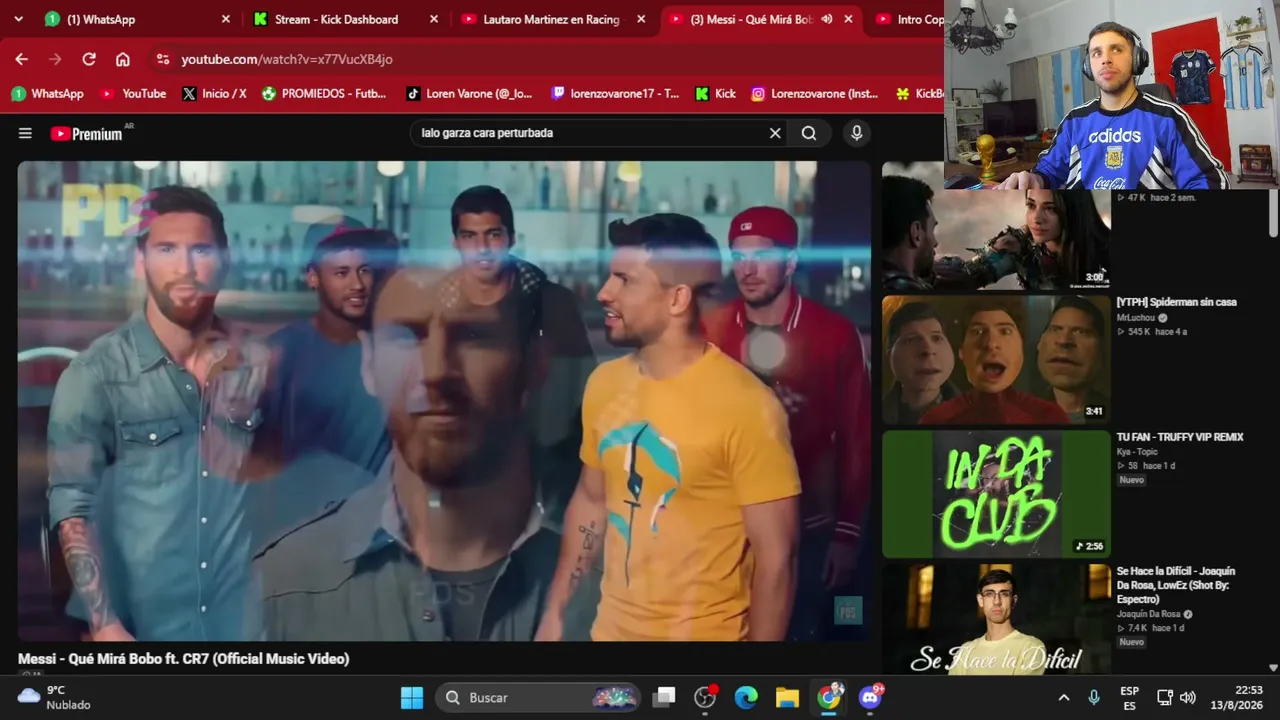Screen dimensions: 1280x720
Task: Open the Inicio / X bookmark
Action: pyautogui.click(x=214, y=93)
